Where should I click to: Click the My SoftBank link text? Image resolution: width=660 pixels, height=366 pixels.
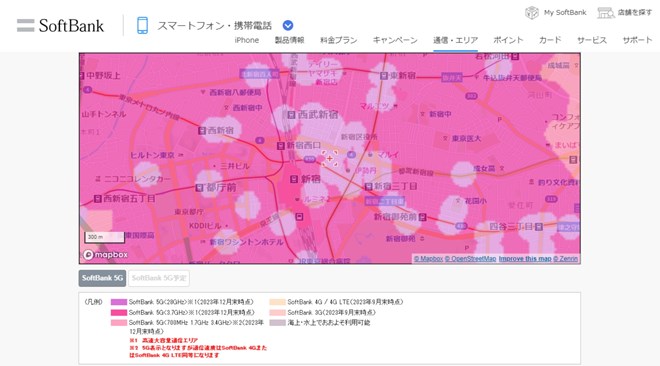click(565, 13)
